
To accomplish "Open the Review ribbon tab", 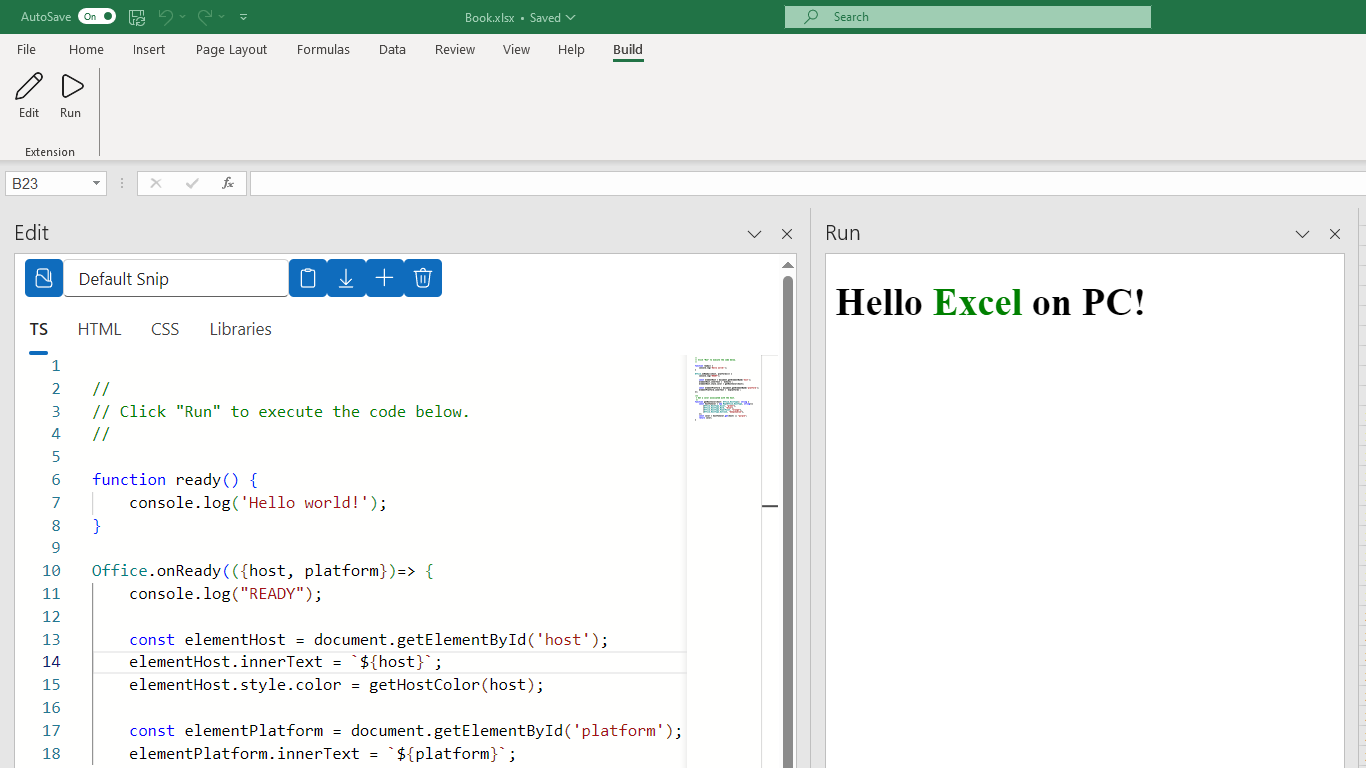I will click(x=455, y=50).
